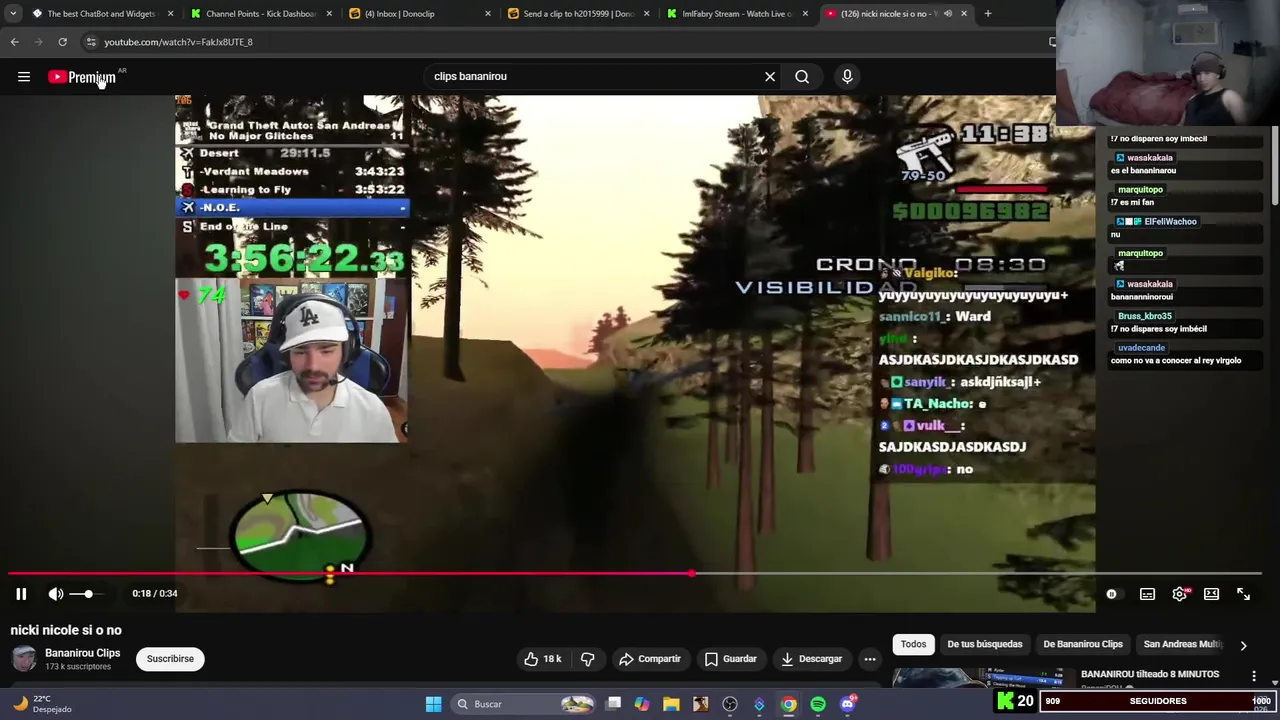This screenshot has width=1280, height=720.
Task: Open the Bananirou Clips channel name link
Action: [x=82, y=653]
